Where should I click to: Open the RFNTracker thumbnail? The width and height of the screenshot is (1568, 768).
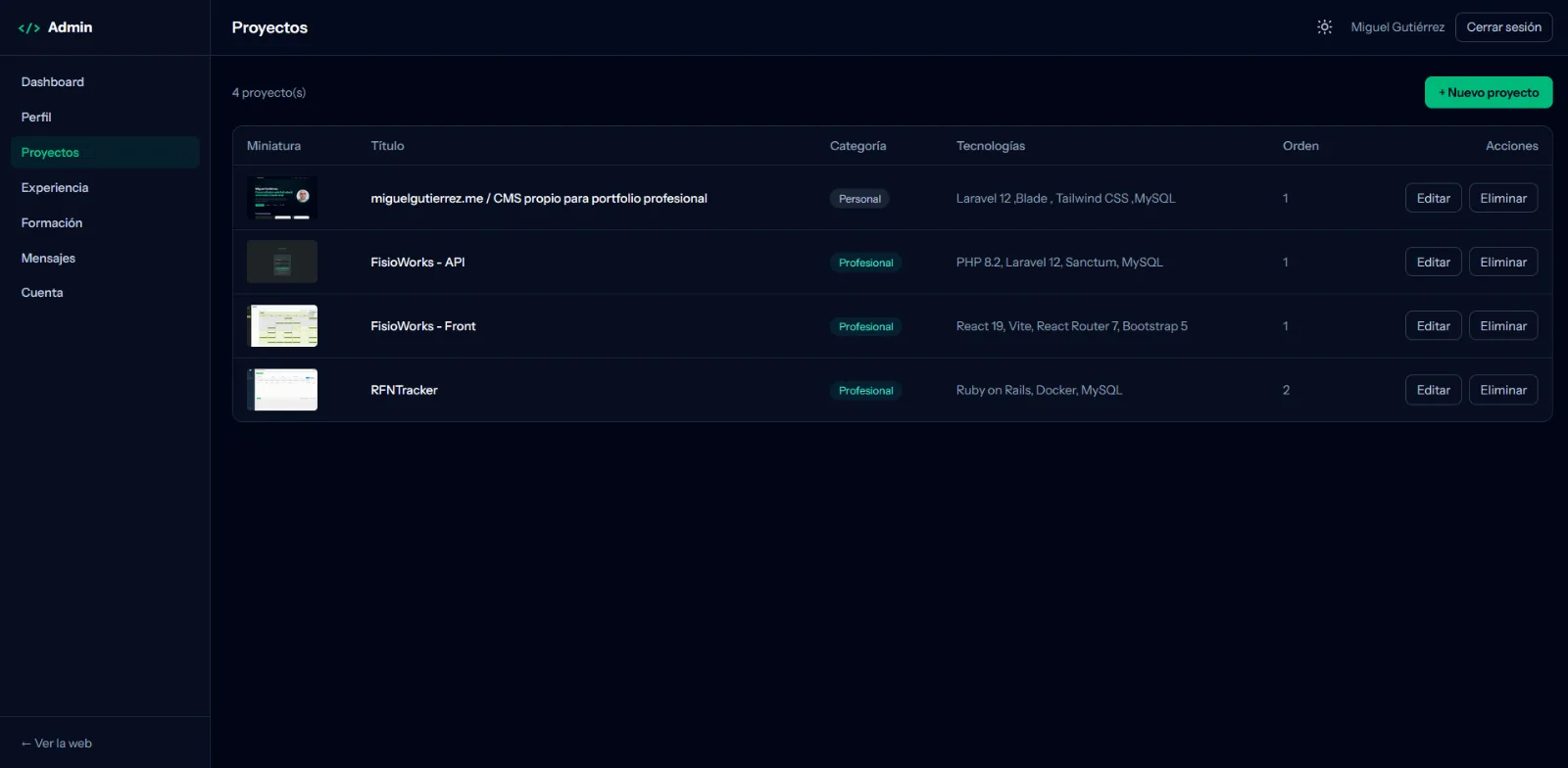tap(282, 390)
